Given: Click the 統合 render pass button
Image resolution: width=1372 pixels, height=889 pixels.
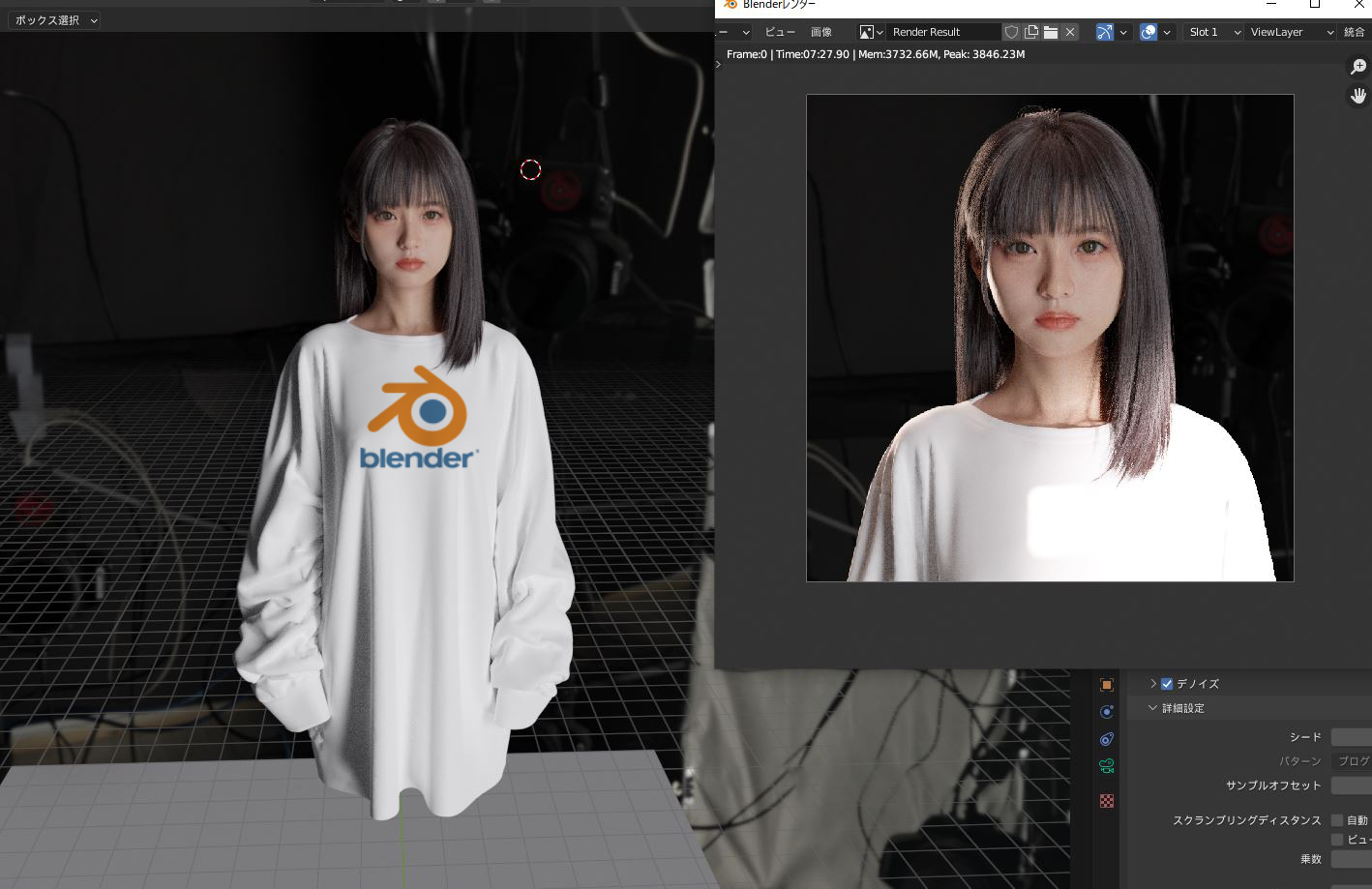Looking at the screenshot, I should [1355, 32].
